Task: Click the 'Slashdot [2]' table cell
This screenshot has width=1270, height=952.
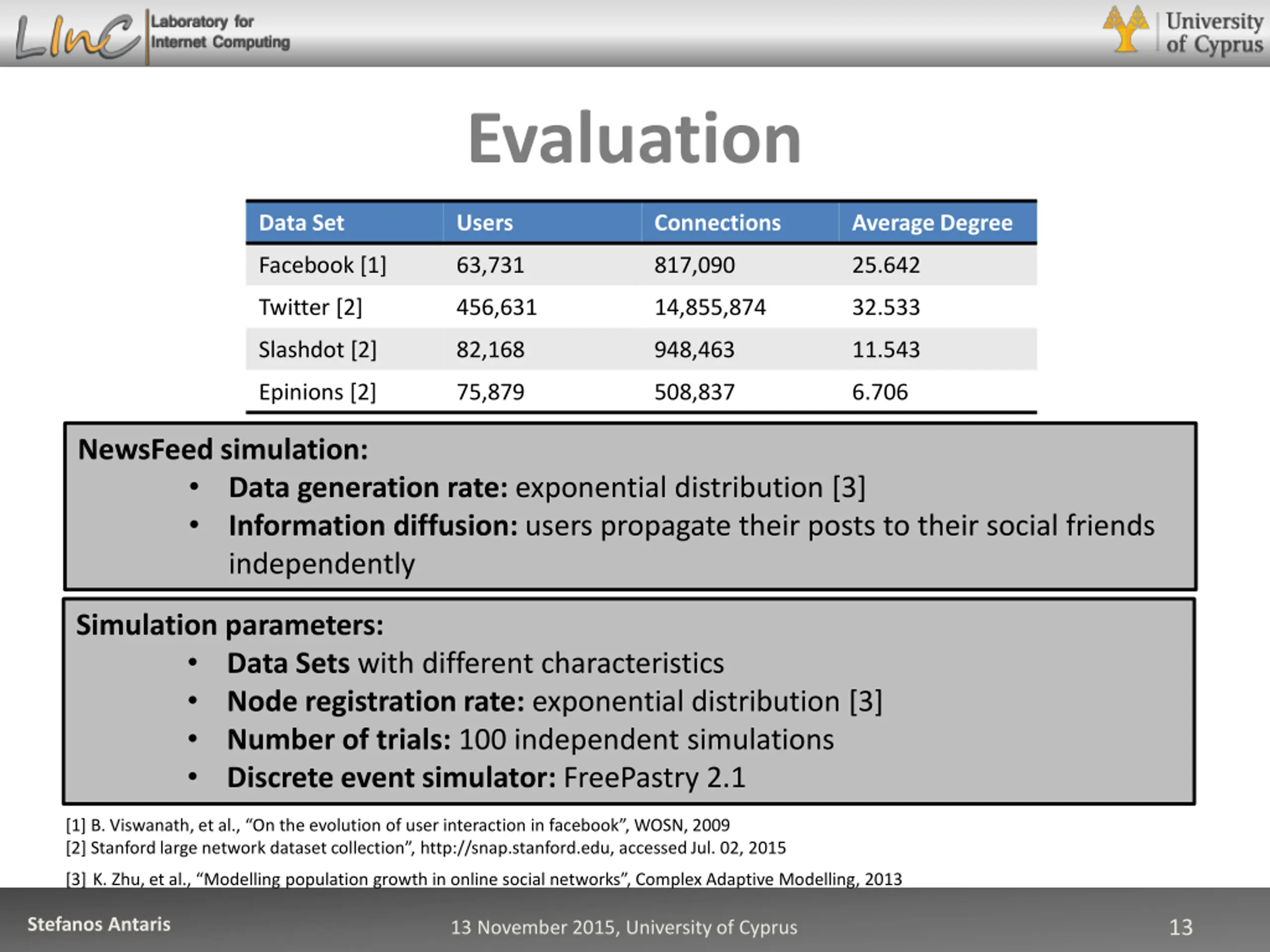Action: pos(317,350)
